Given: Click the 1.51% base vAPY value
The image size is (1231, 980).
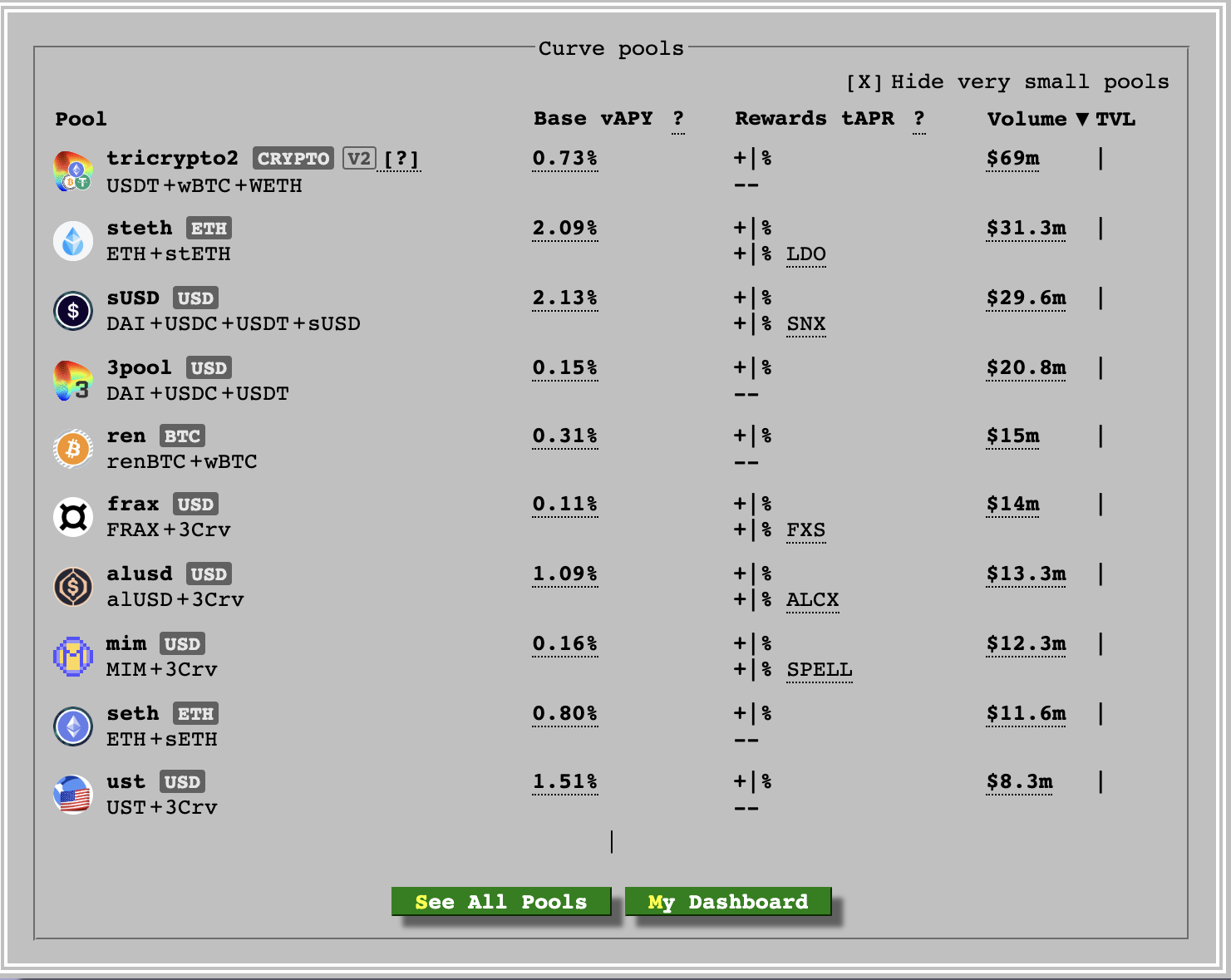Looking at the screenshot, I should [565, 781].
